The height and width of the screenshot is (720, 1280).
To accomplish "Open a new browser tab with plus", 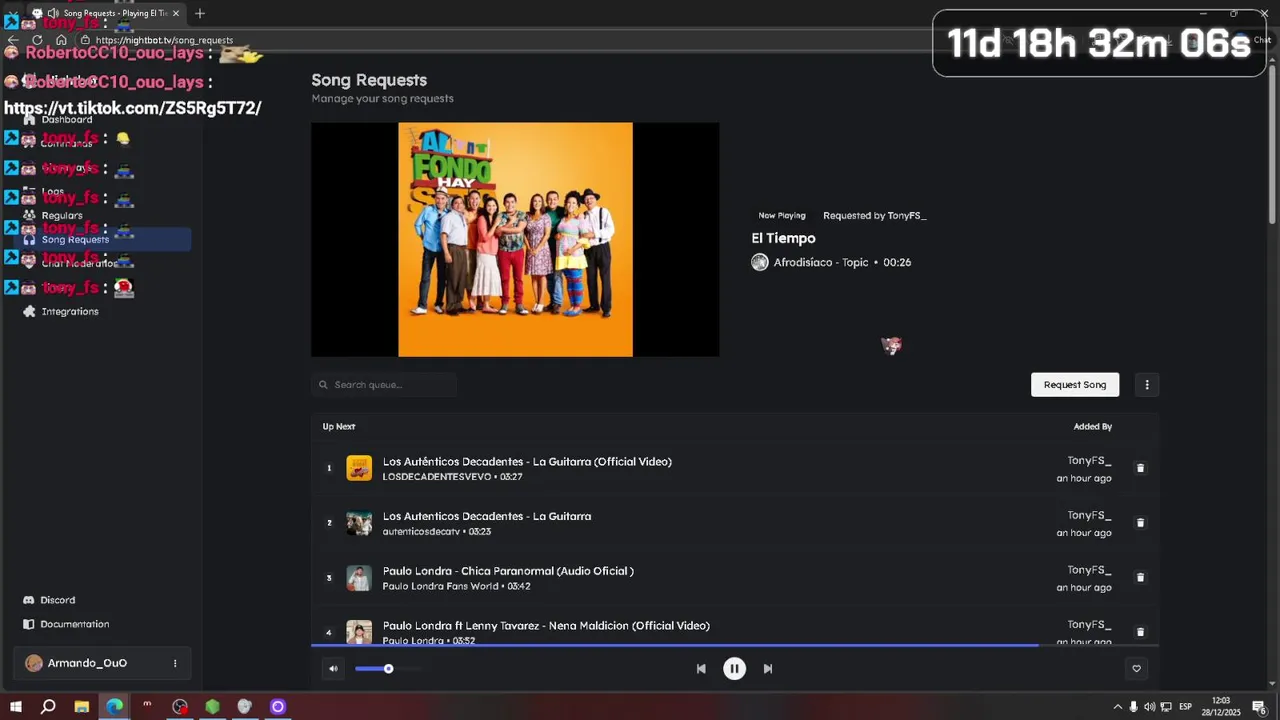I will (200, 13).
